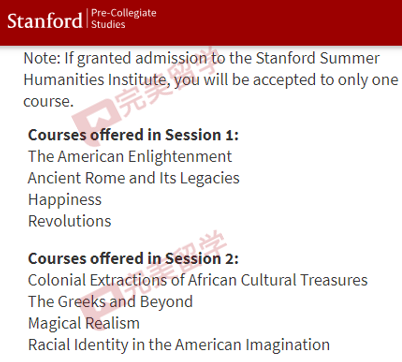
Task: Click the lower watermark logo icon near Magical Realism
Action: [100, 308]
